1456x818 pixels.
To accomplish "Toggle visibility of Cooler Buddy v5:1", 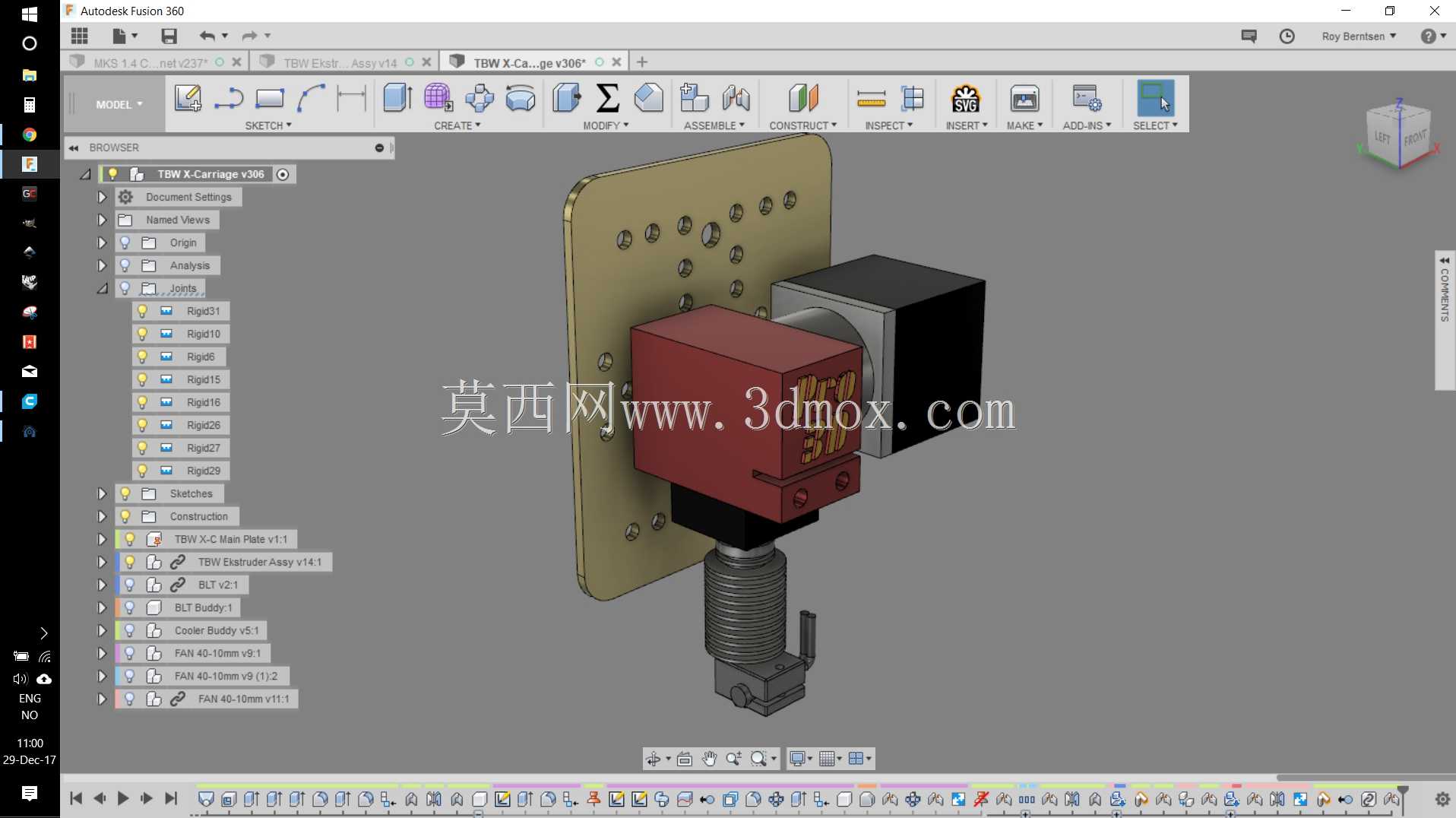I will point(130,630).
